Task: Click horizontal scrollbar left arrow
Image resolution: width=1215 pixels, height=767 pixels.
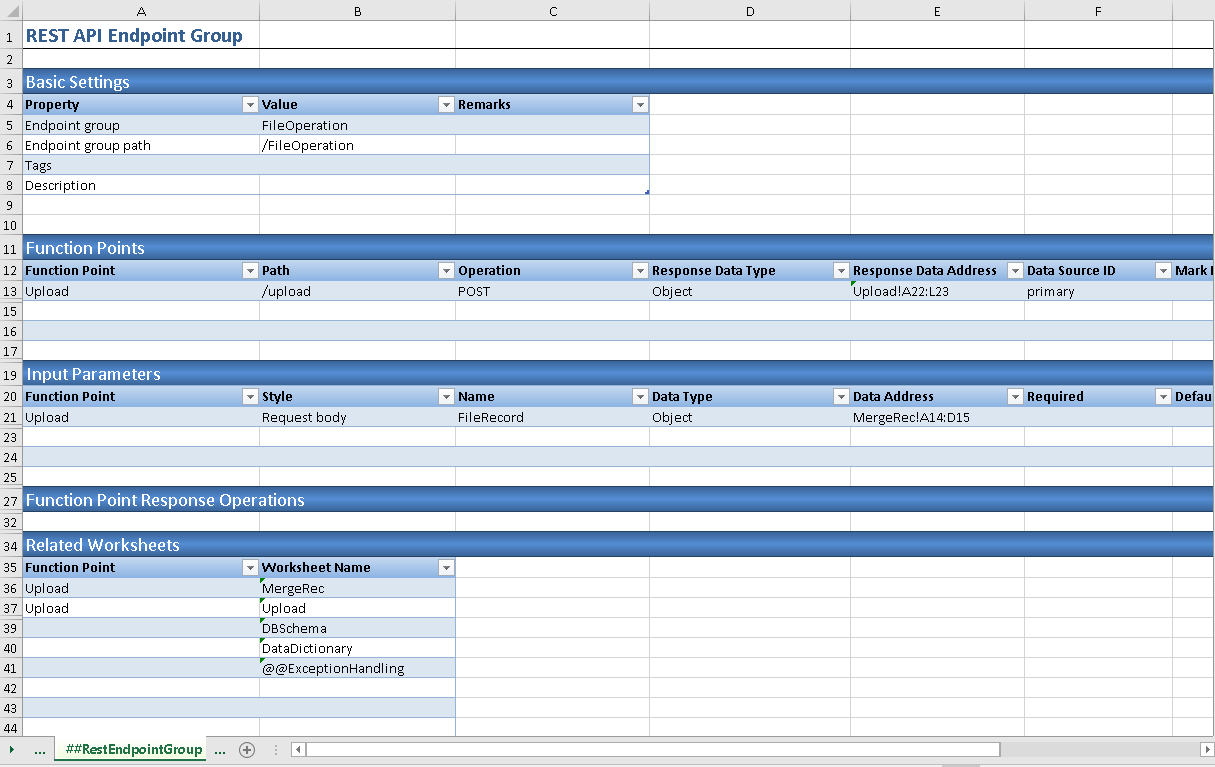Action: (x=299, y=750)
